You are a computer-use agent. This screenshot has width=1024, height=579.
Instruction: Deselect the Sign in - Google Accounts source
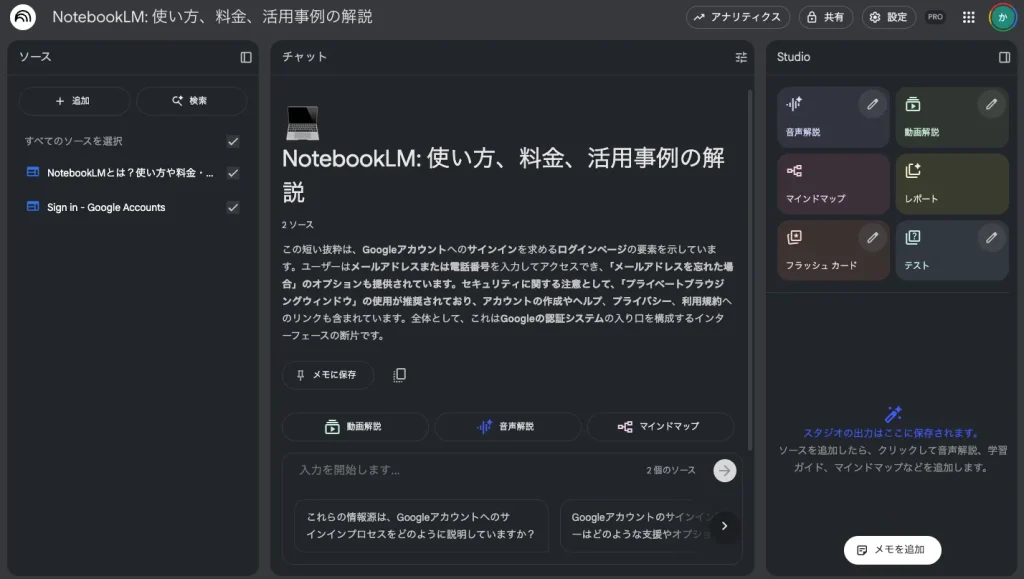click(x=232, y=207)
